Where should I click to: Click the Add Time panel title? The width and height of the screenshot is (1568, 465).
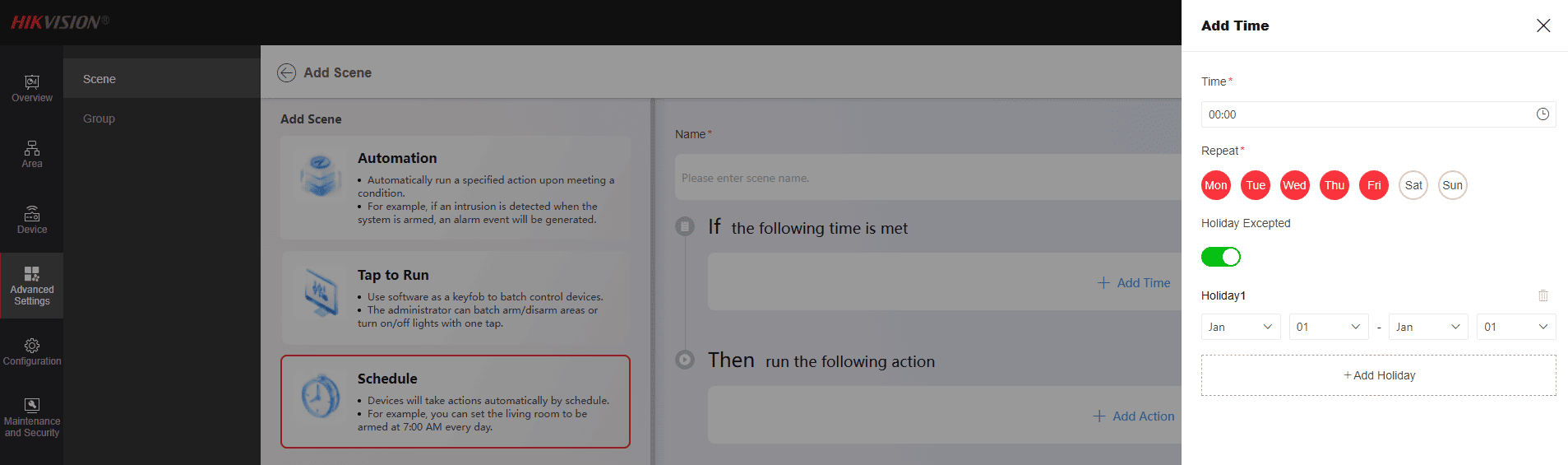1235,26
